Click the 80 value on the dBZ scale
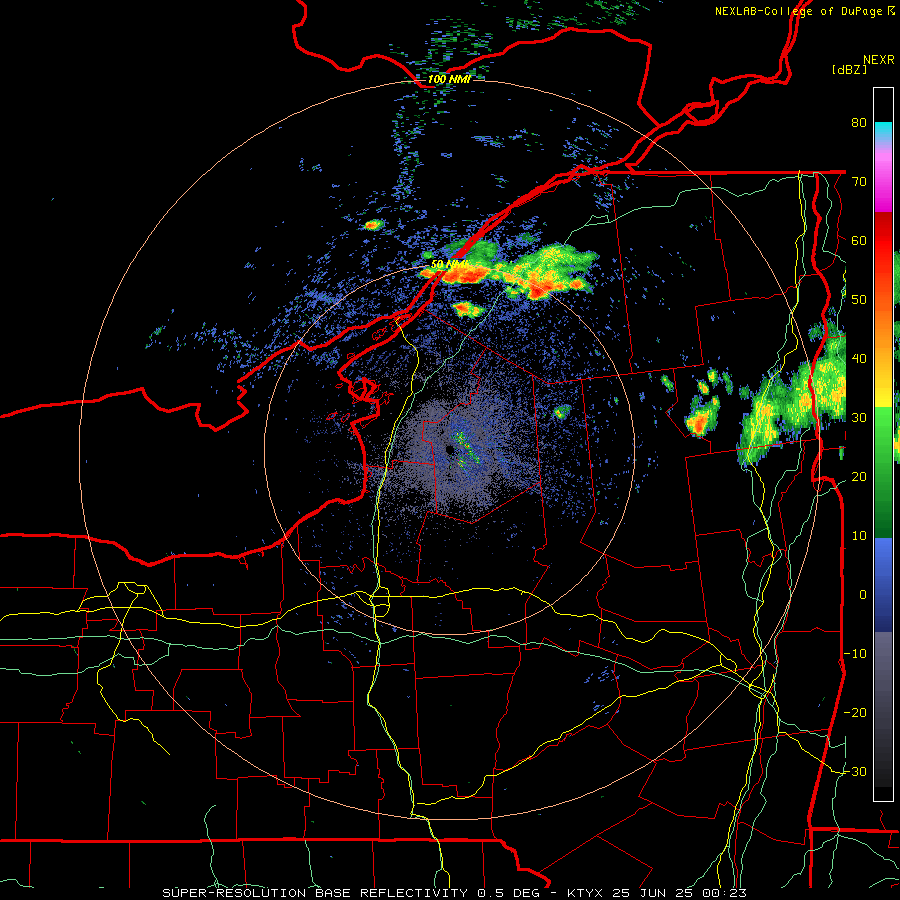The width and height of the screenshot is (900, 900). [x=859, y=123]
